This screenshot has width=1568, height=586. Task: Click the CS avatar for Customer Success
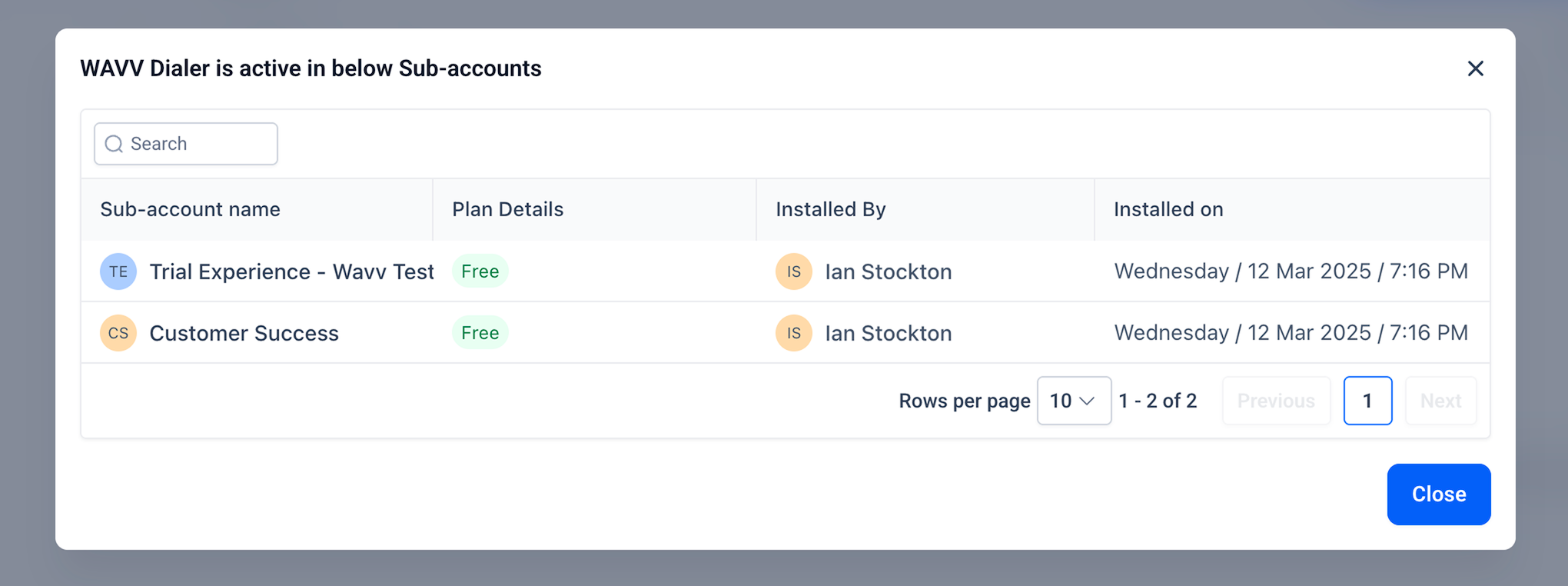(118, 333)
